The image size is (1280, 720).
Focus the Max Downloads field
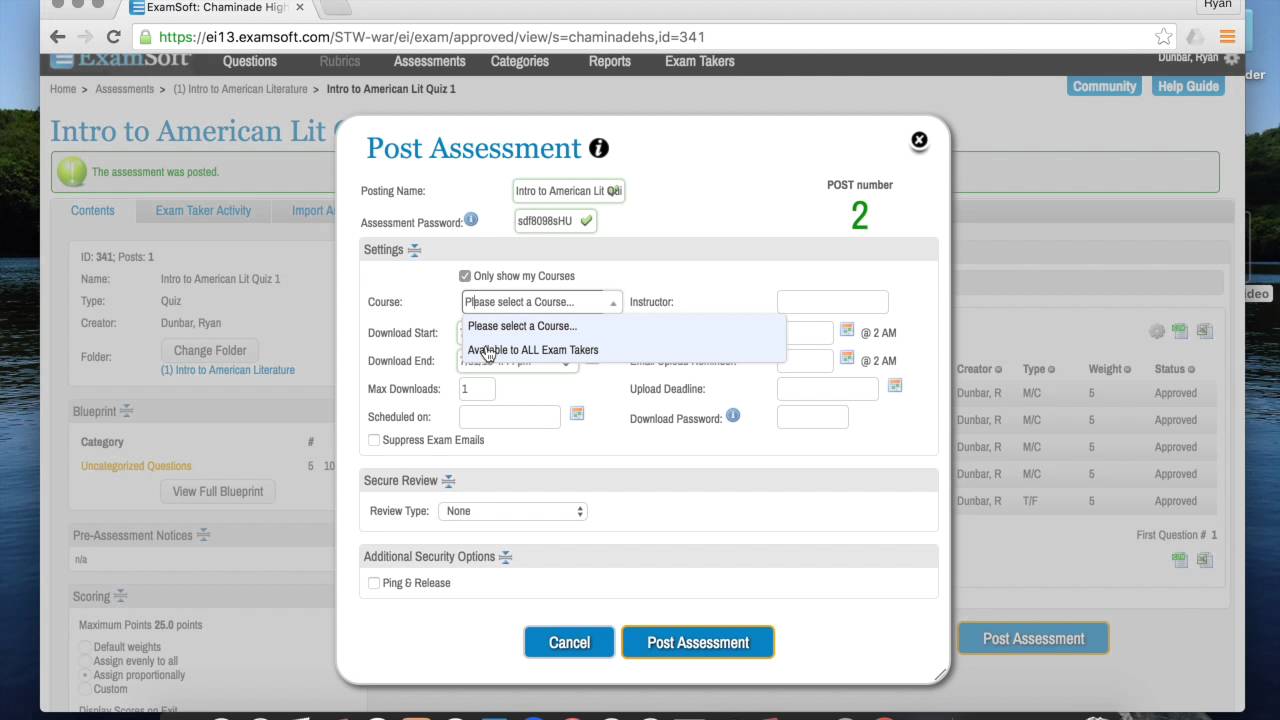(477, 389)
